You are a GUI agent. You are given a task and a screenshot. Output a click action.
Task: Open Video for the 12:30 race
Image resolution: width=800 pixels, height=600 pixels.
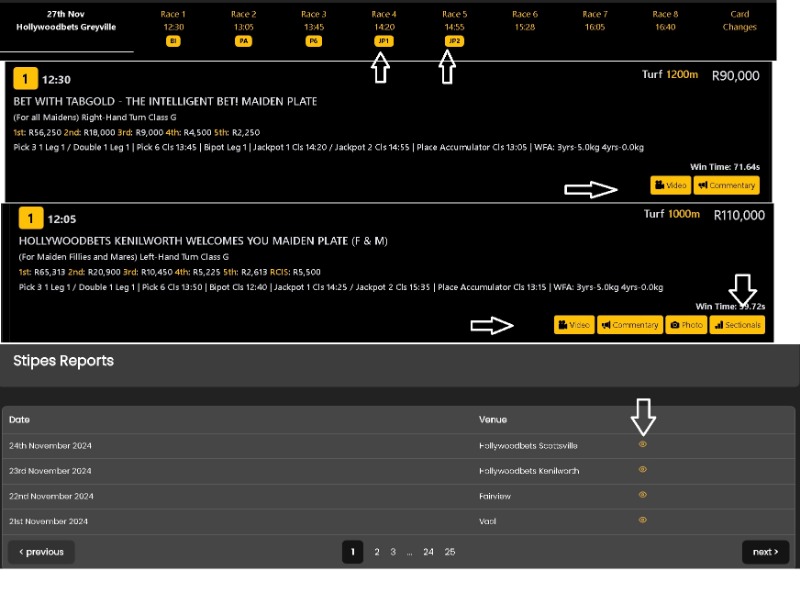coord(670,185)
